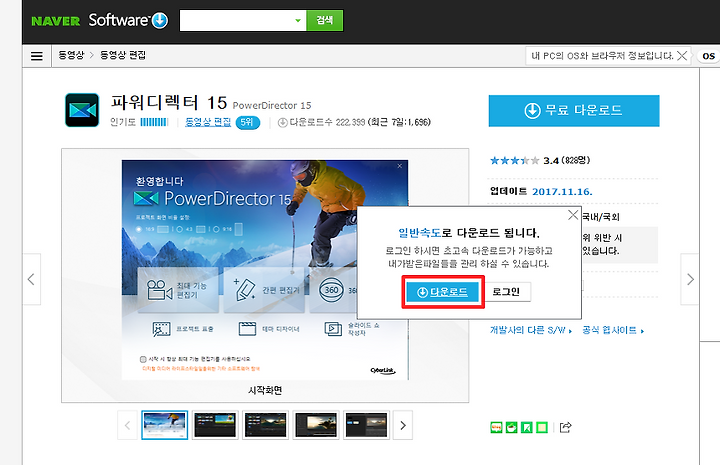
Task: Click the main screenshot preview image
Action: [x=265, y=269]
